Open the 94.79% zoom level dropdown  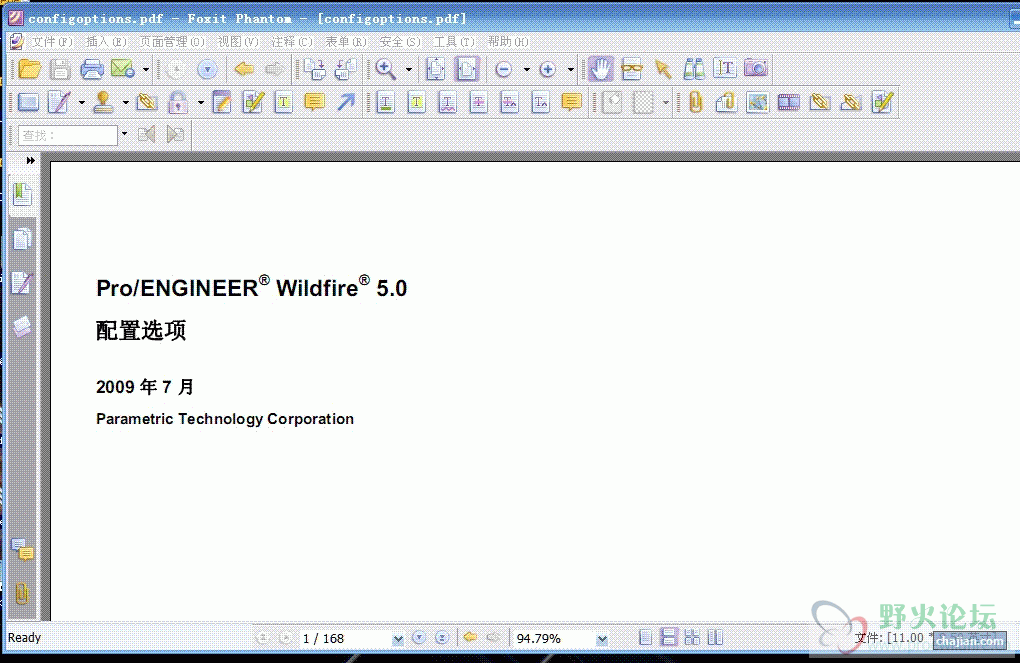(602, 640)
